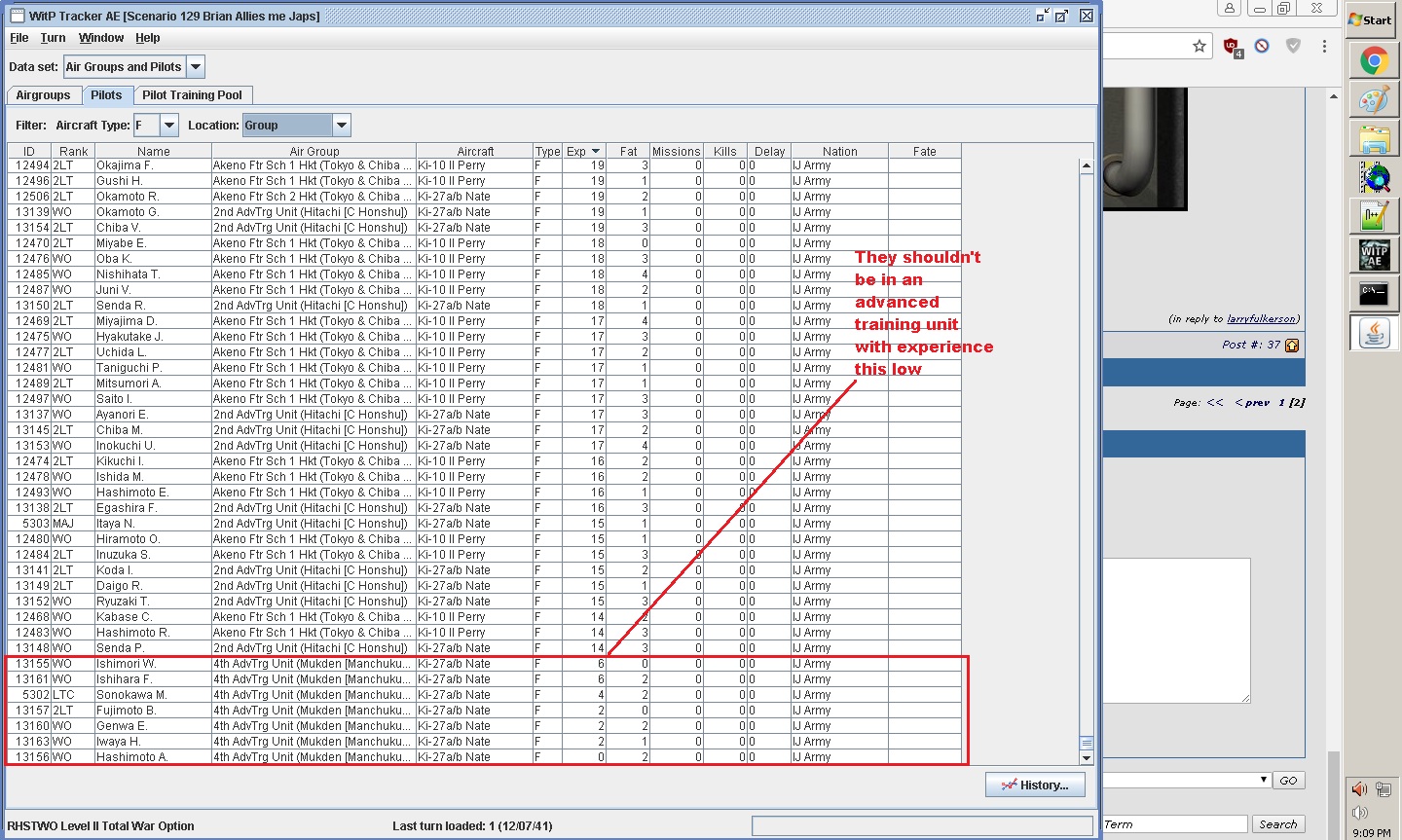Viewport: 1402px width, 840px height.
Task: Switch to the WITP AE game icon
Action: tap(1374, 255)
